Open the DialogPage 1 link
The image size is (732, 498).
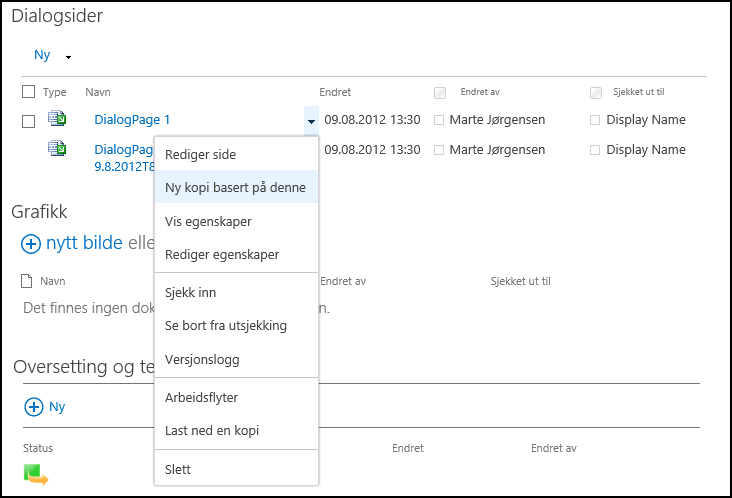point(132,120)
